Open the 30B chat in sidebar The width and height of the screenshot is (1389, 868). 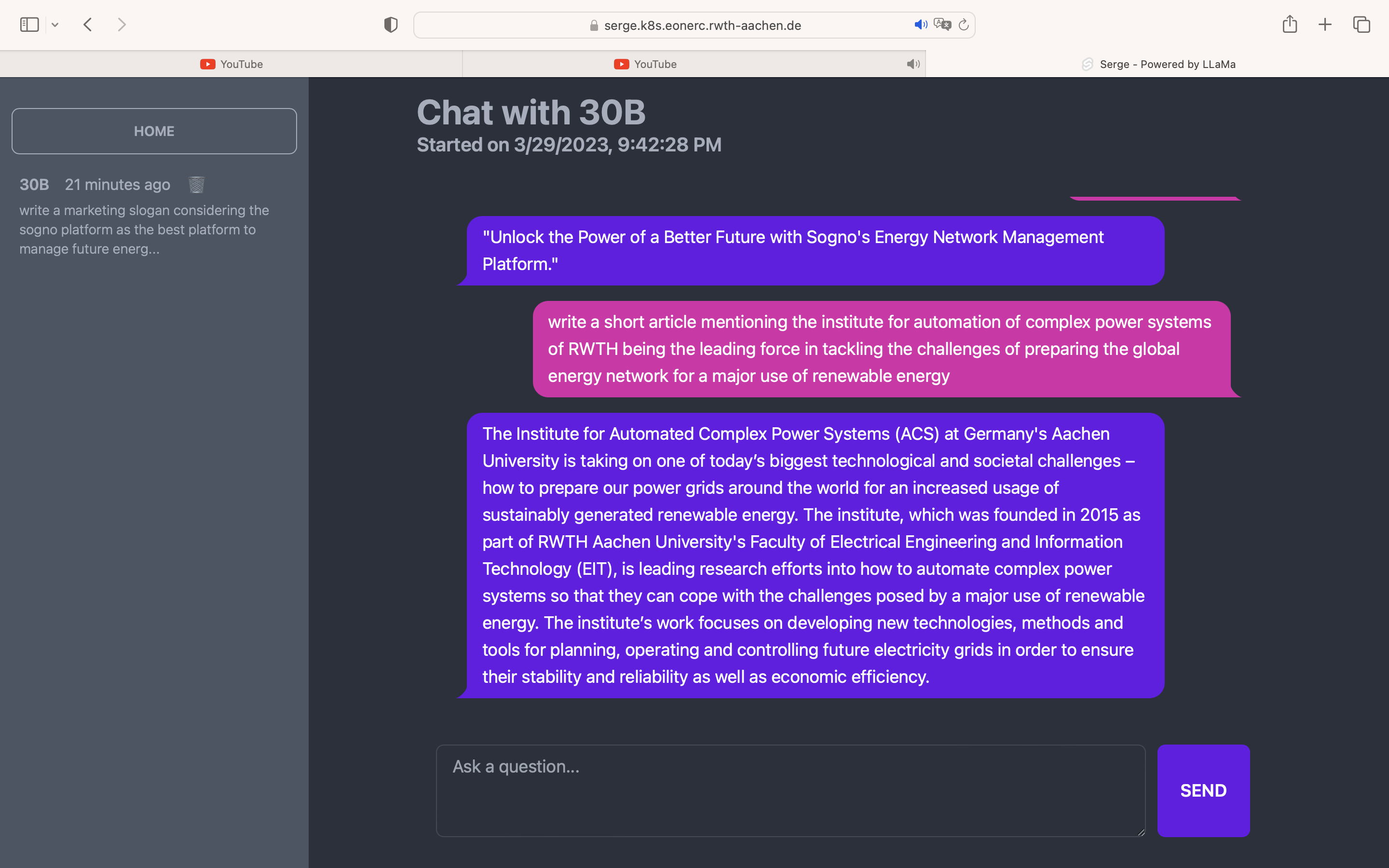tap(144, 229)
